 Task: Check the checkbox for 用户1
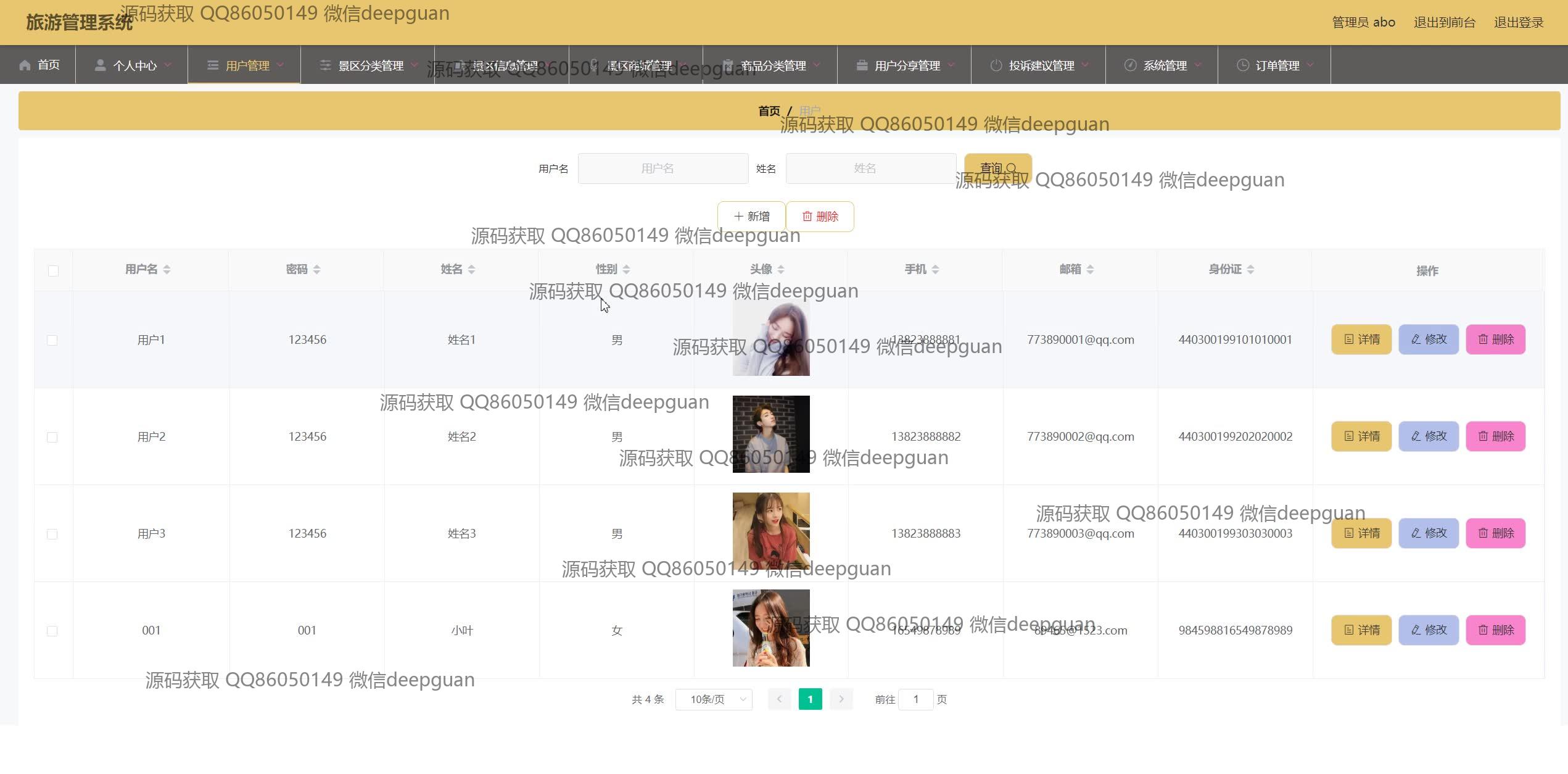52,341
